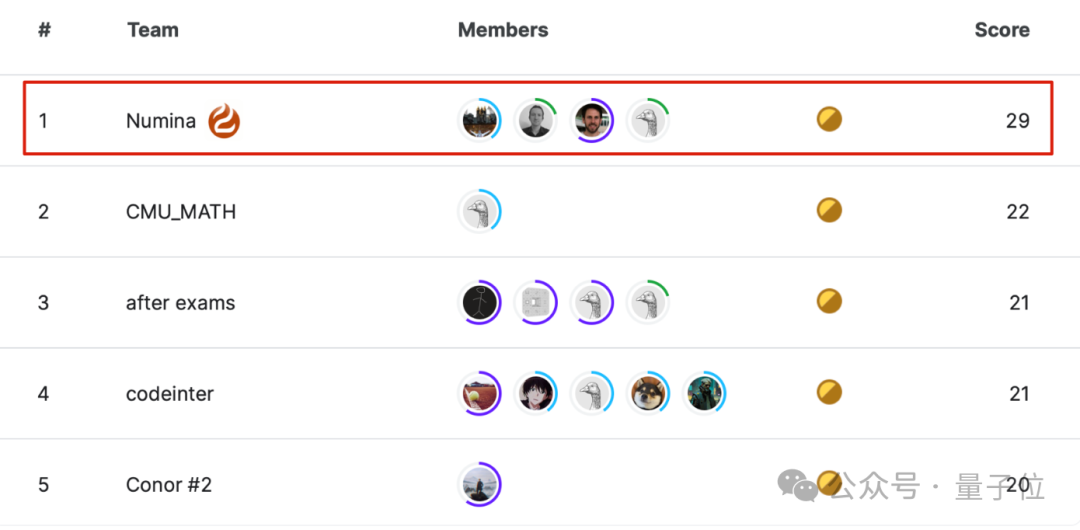The image size is (1080, 530).
Task: Select the codeinter team name
Action: click(x=169, y=394)
